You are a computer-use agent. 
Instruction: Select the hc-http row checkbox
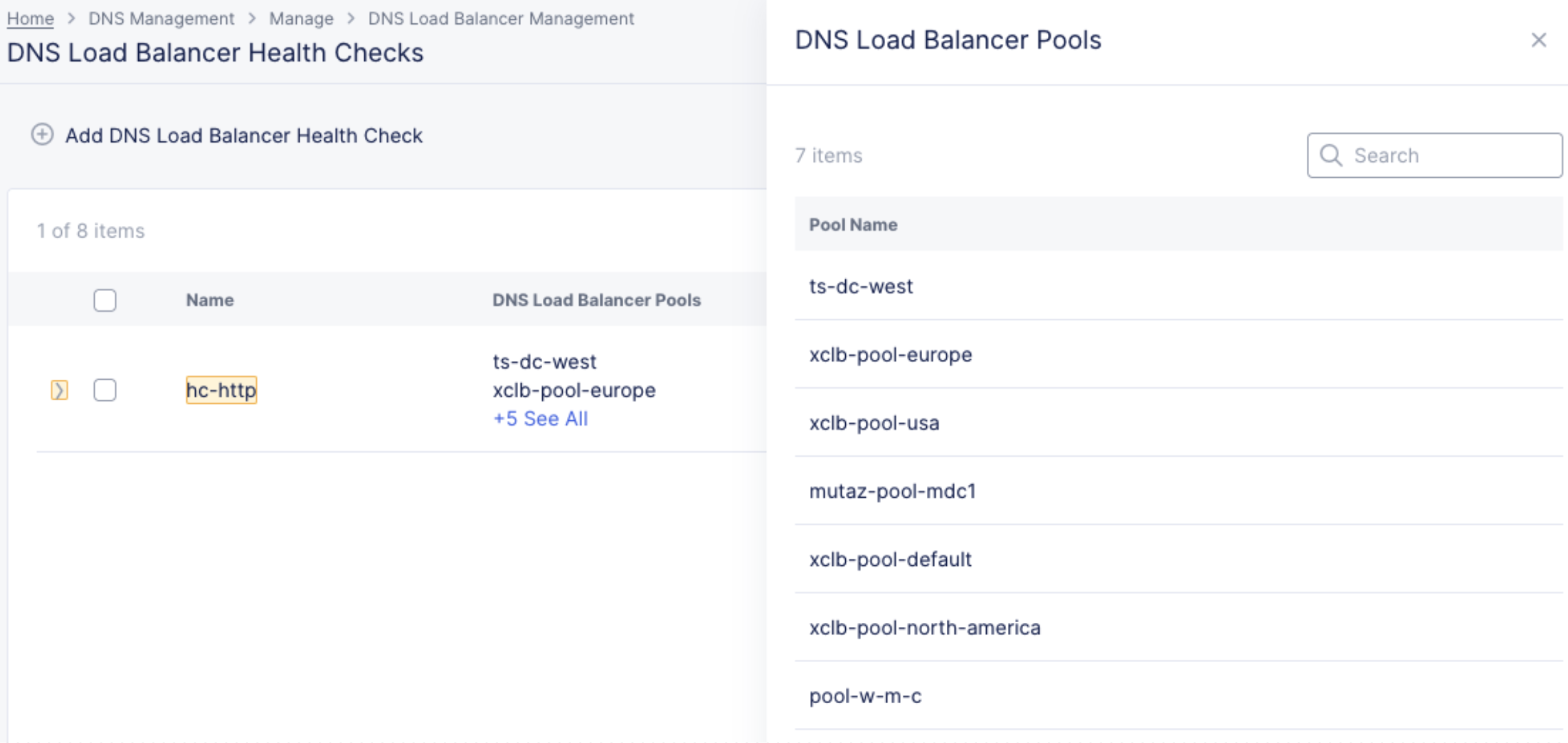104,389
